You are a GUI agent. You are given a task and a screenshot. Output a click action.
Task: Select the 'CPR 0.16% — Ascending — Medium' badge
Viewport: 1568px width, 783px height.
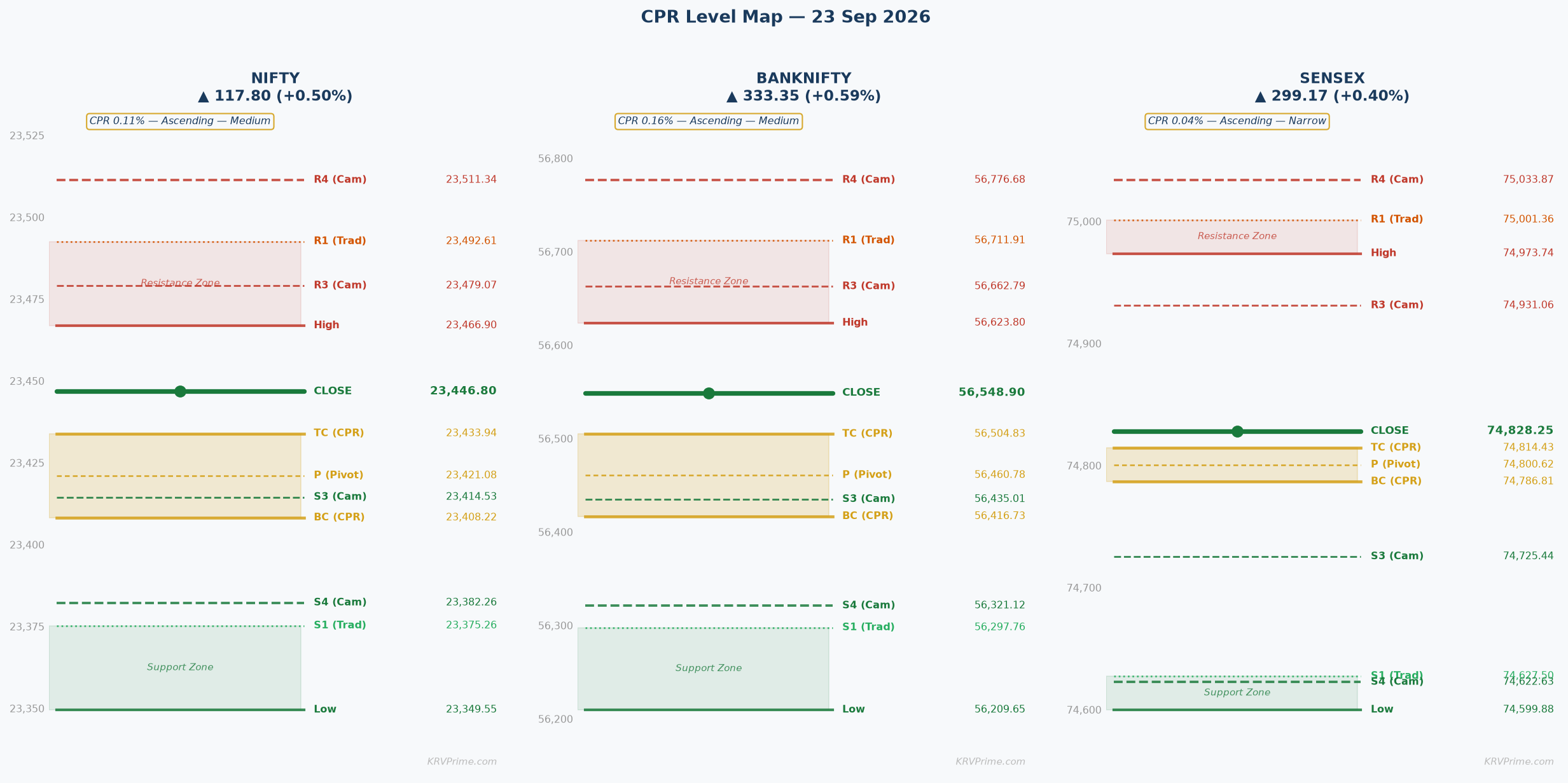tap(709, 121)
